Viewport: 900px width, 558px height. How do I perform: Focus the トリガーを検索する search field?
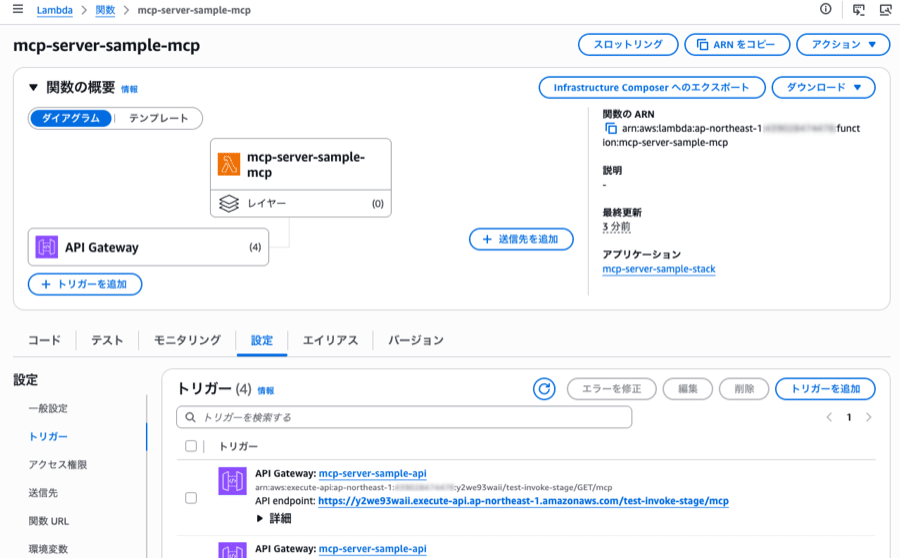click(404, 417)
